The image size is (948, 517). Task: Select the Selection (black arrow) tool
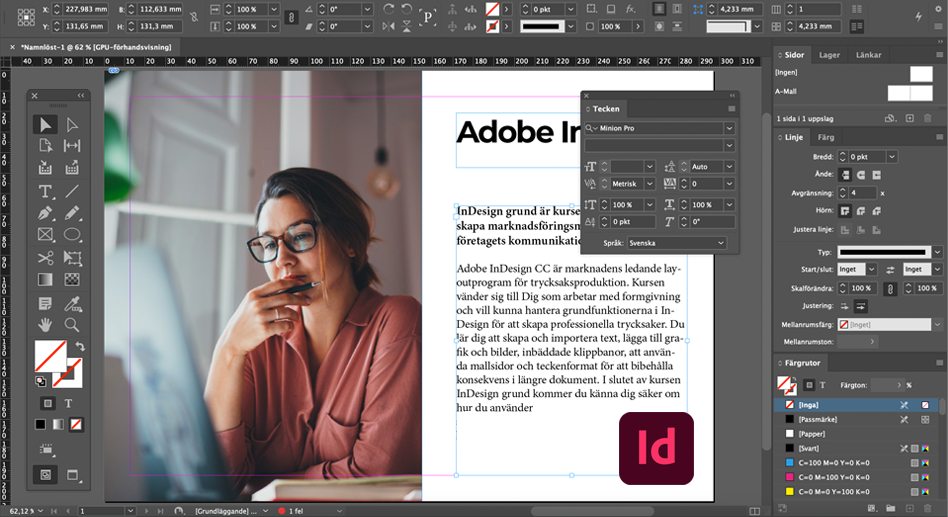(45, 125)
